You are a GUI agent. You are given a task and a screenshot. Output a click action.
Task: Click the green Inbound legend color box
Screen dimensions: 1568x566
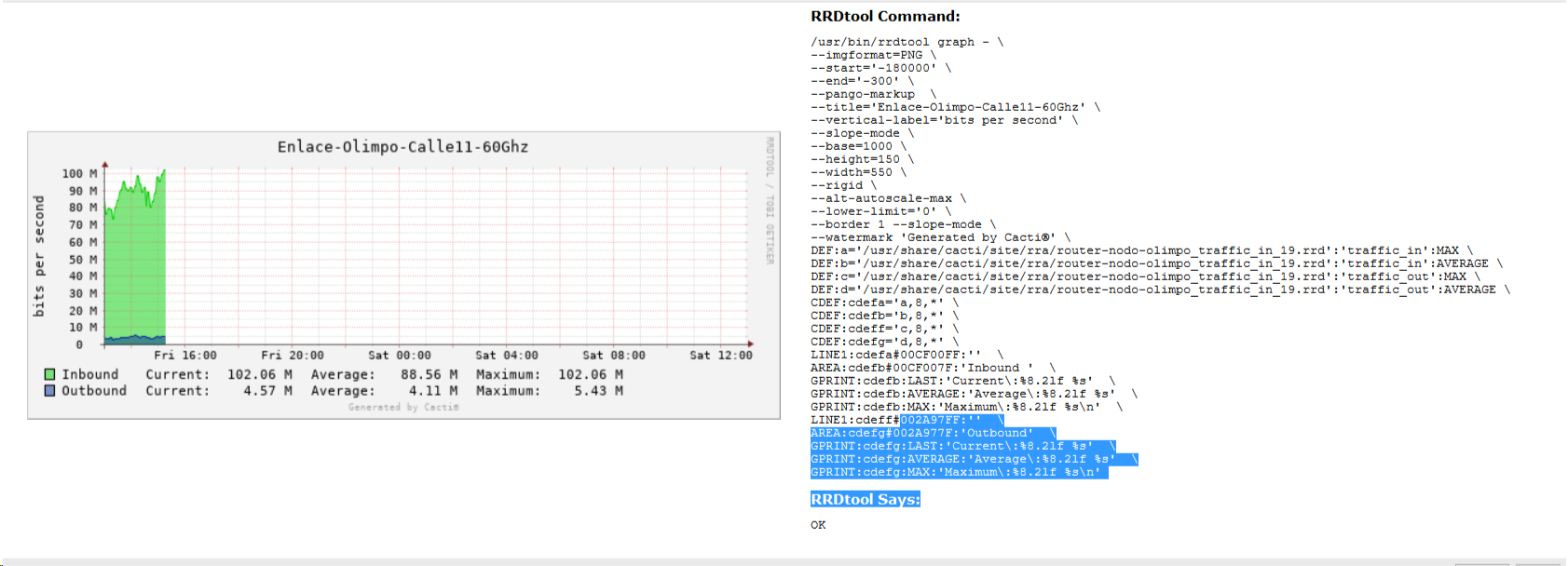point(50,374)
